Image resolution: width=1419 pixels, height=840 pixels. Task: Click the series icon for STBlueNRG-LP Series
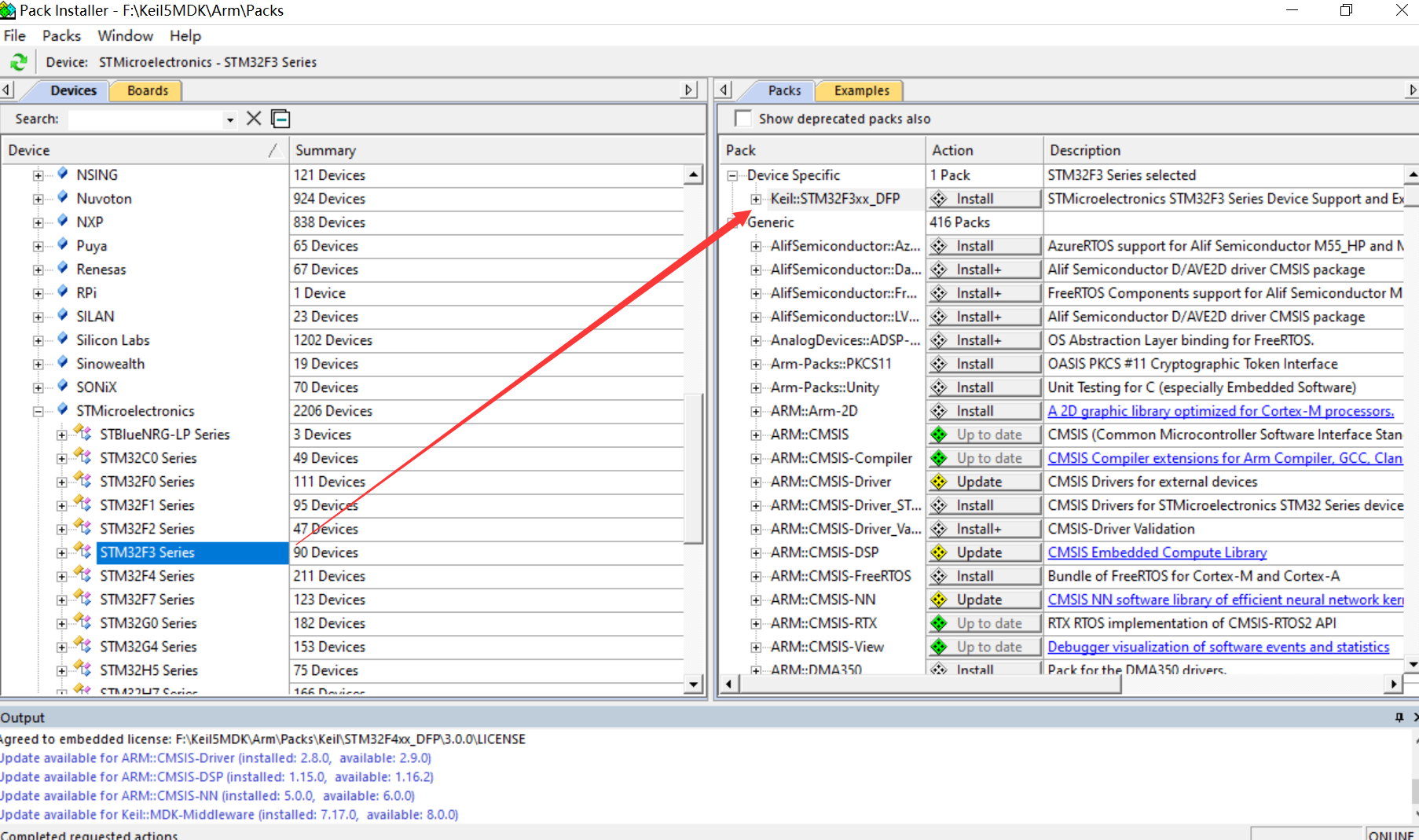83,433
